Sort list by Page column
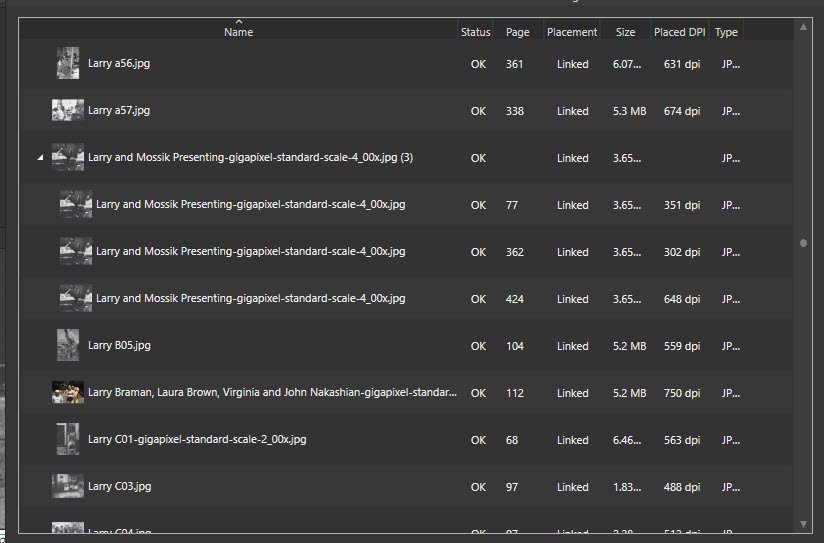Image resolution: width=824 pixels, height=543 pixels. [517, 32]
